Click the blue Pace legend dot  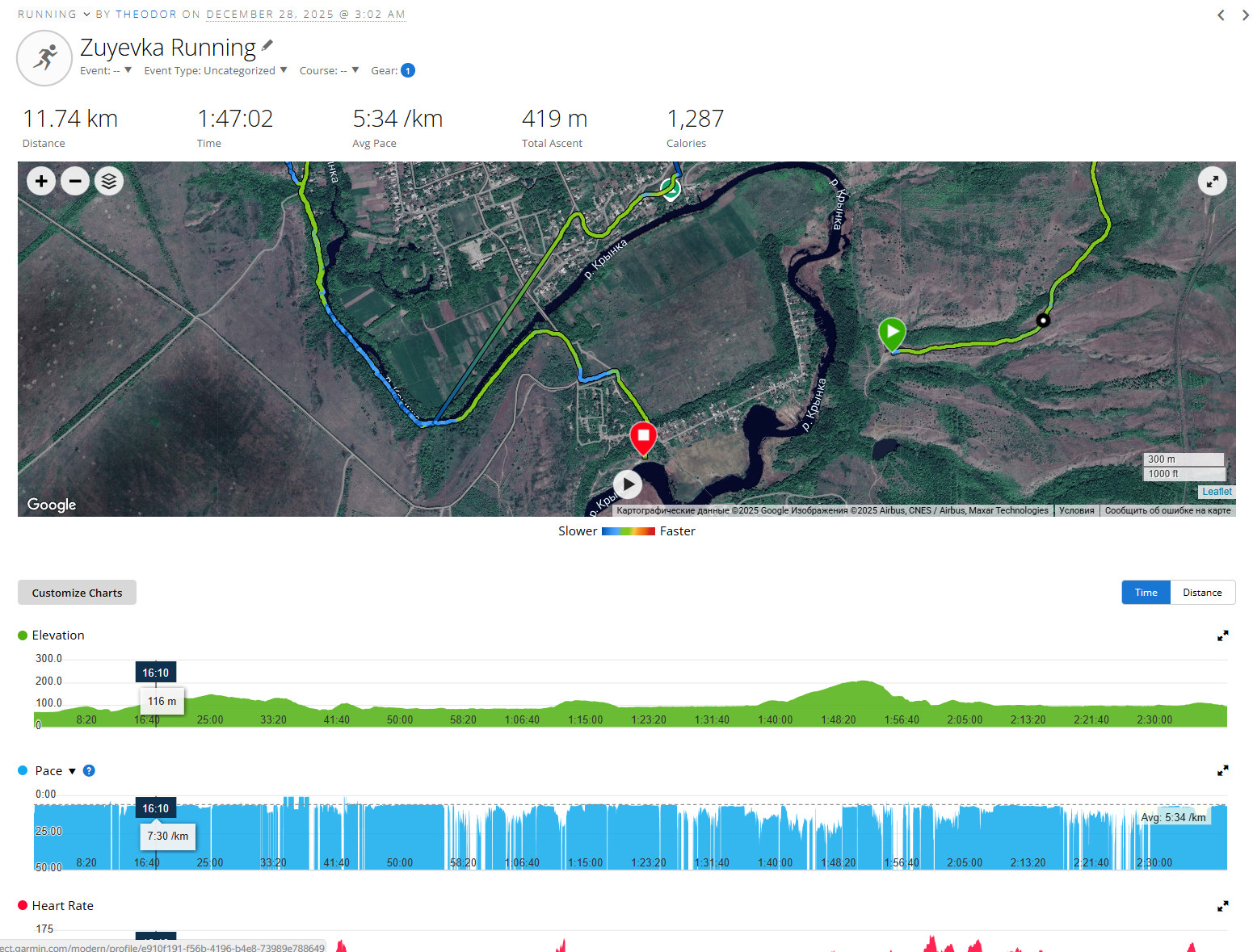[23, 770]
